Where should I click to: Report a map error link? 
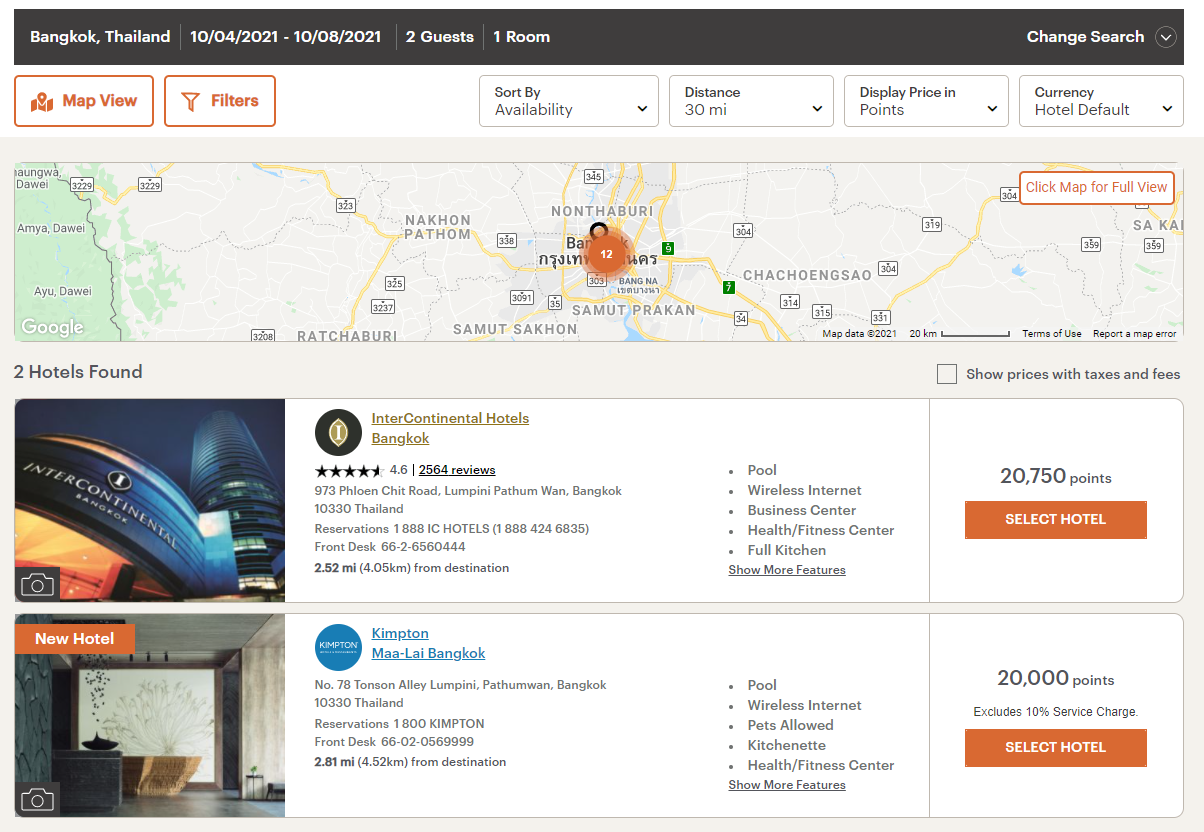[1135, 334]
